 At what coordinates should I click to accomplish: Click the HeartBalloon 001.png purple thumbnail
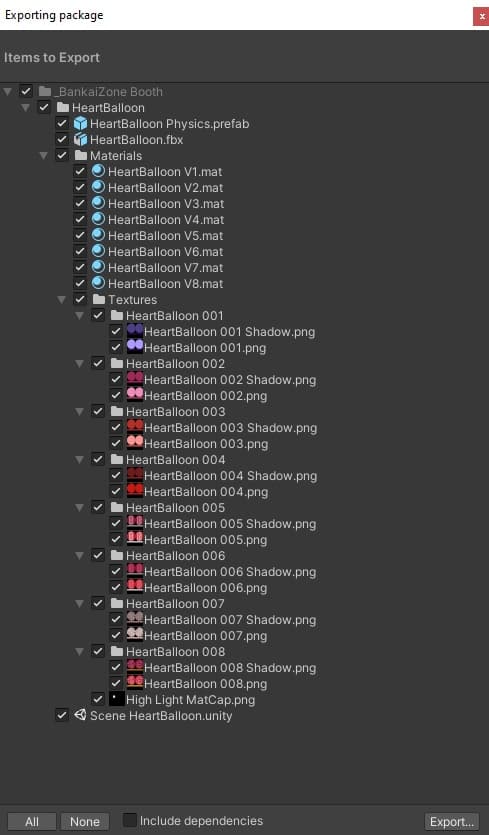pos(135,346)
